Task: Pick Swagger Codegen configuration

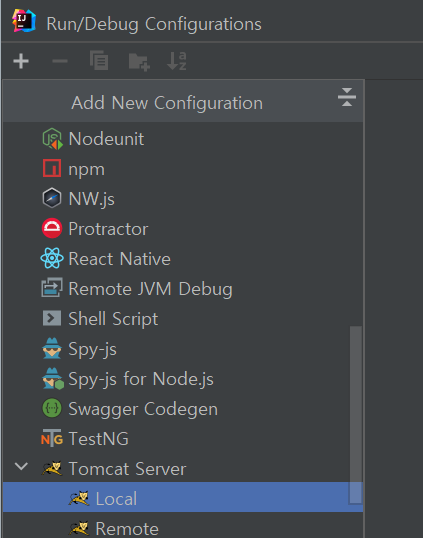Action: (x=183, y=409)
